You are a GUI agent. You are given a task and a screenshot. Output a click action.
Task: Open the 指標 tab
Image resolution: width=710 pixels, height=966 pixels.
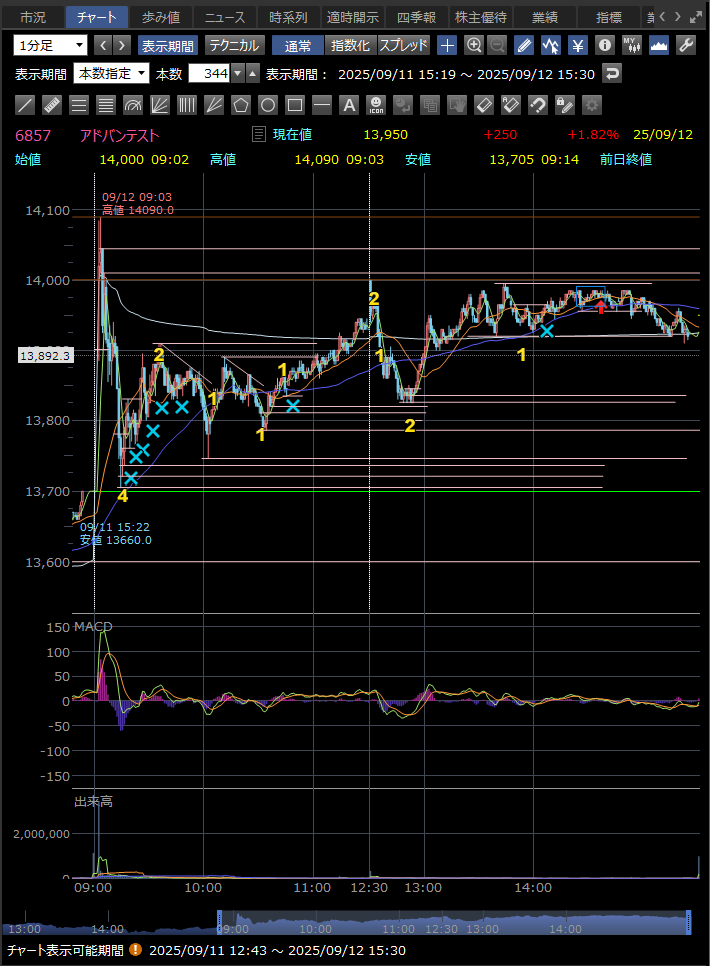point(609,17)
